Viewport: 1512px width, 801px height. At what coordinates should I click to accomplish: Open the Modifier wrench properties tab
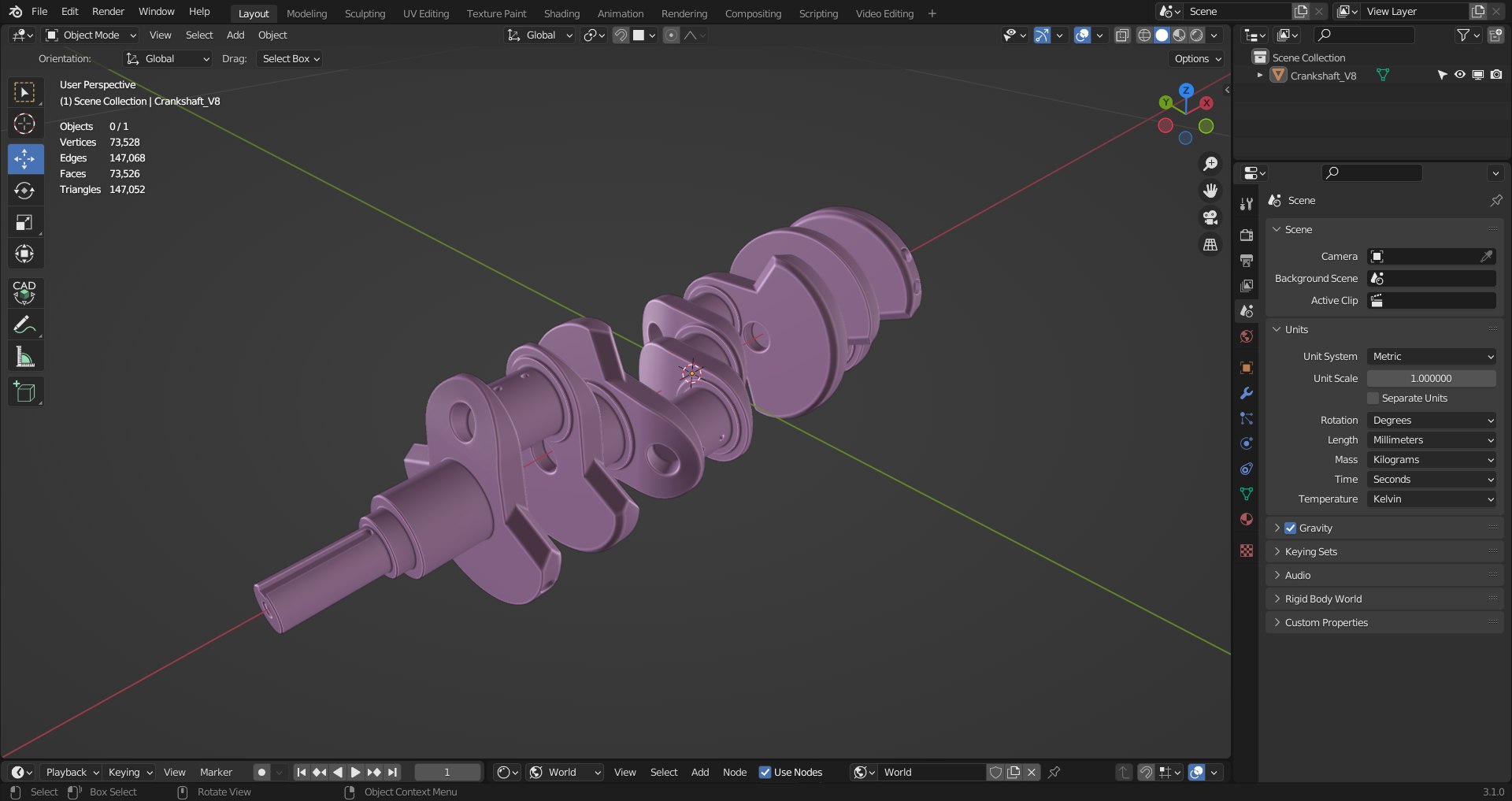pos(1246,393)
